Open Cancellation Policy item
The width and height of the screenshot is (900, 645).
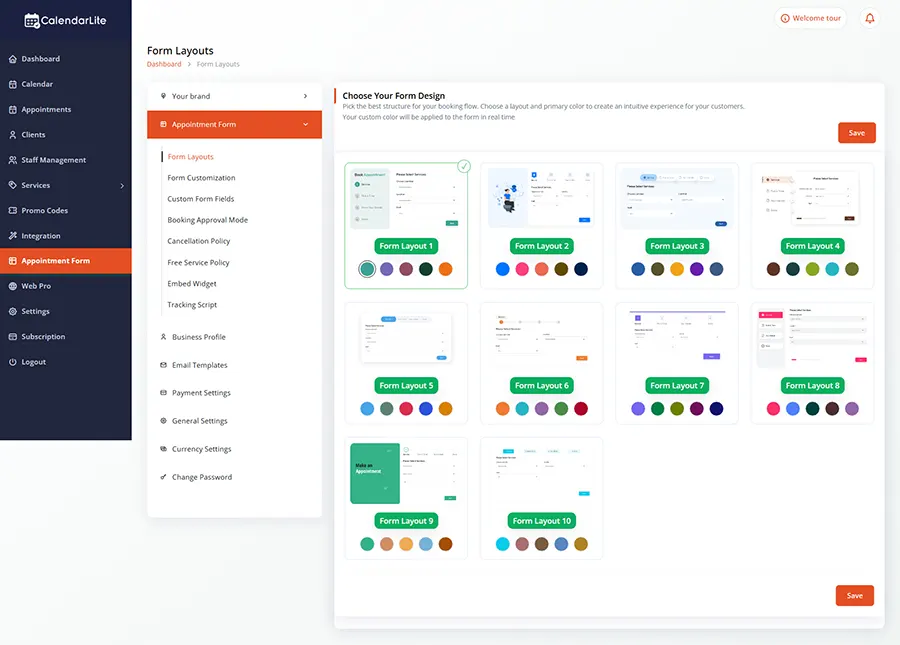pos(199,242)
